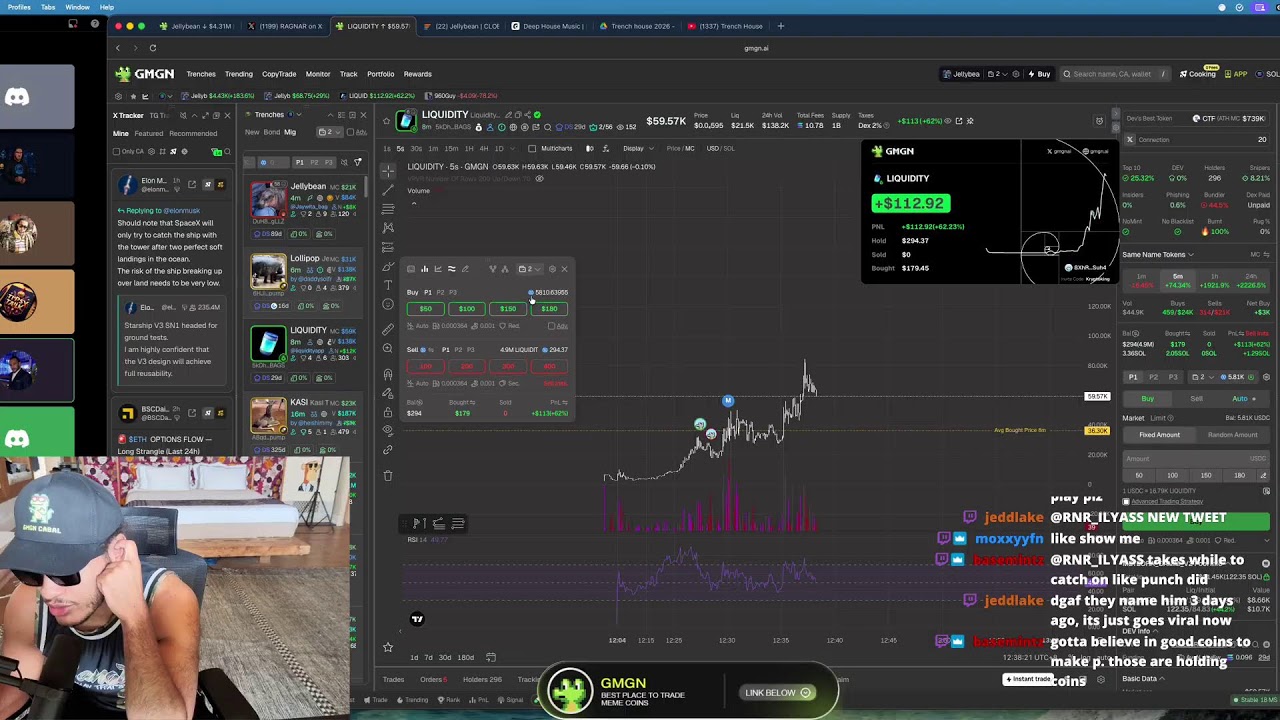This screenshot has height=720, width=1280.
Task: Open the chart zoom magnifier tool
Action: [388, 348]
